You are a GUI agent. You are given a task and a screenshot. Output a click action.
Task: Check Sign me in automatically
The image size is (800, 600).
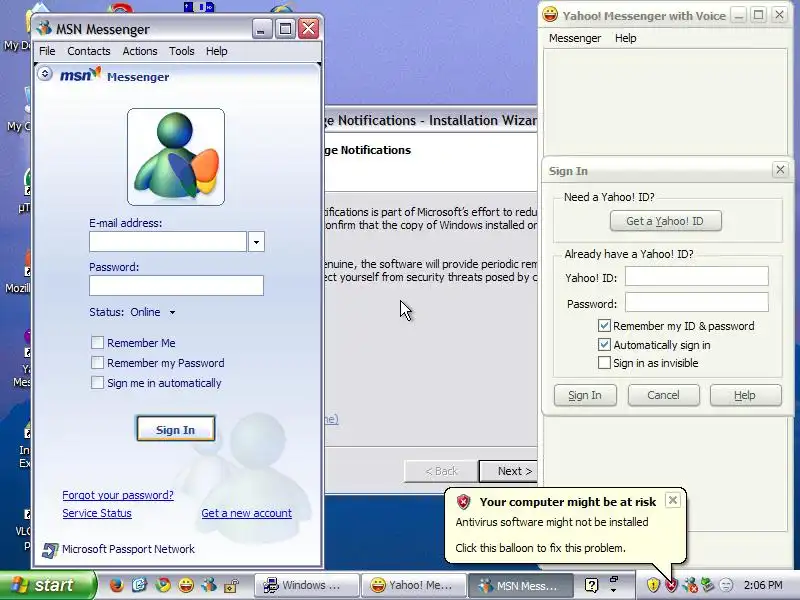tap(97, 382)
